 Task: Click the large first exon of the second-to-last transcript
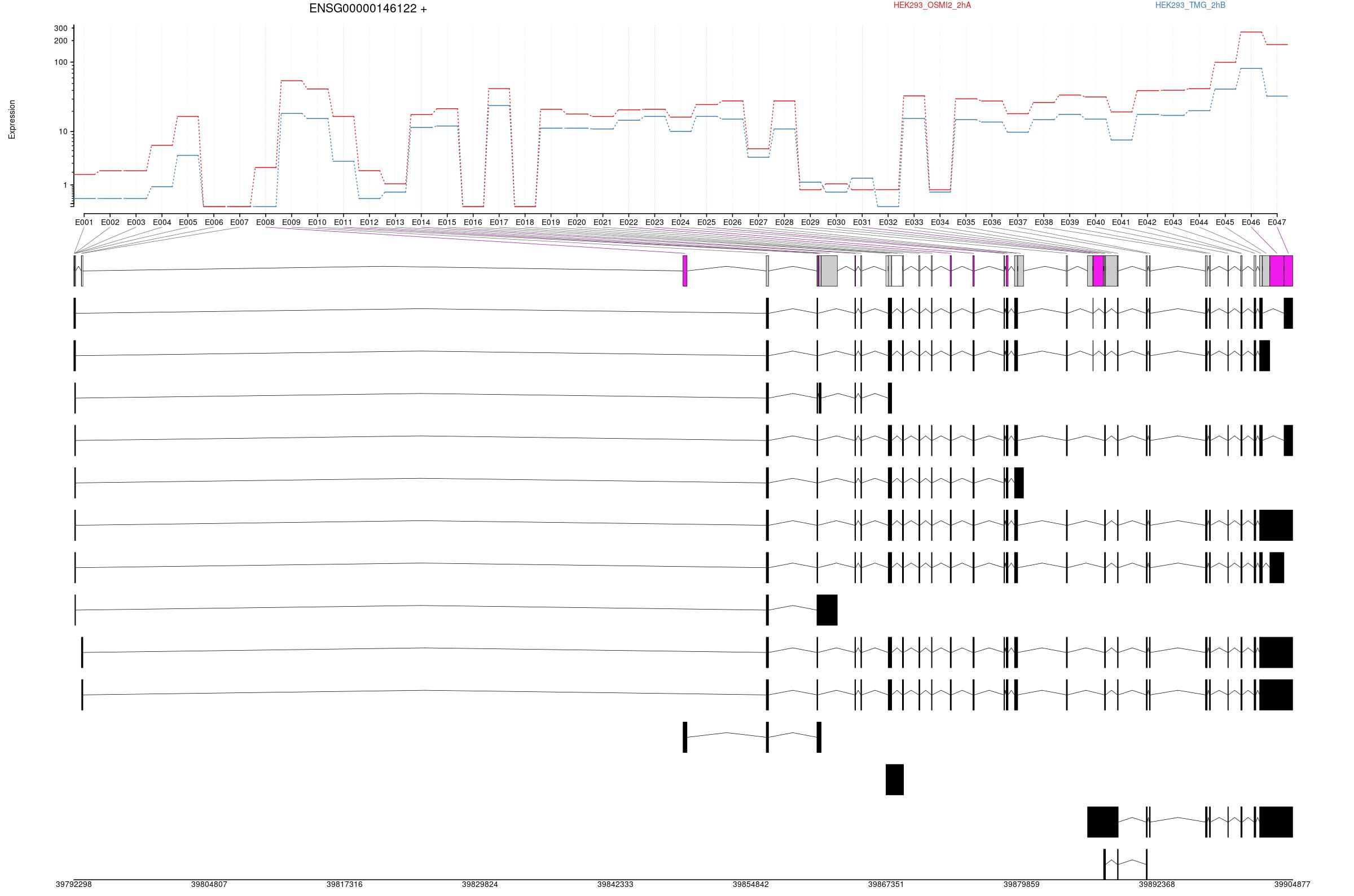click(1102, 822)
